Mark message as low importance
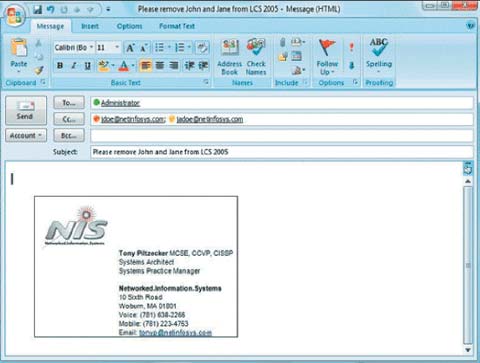The height and width of the screenshot is (363, 480). point(351,65)
